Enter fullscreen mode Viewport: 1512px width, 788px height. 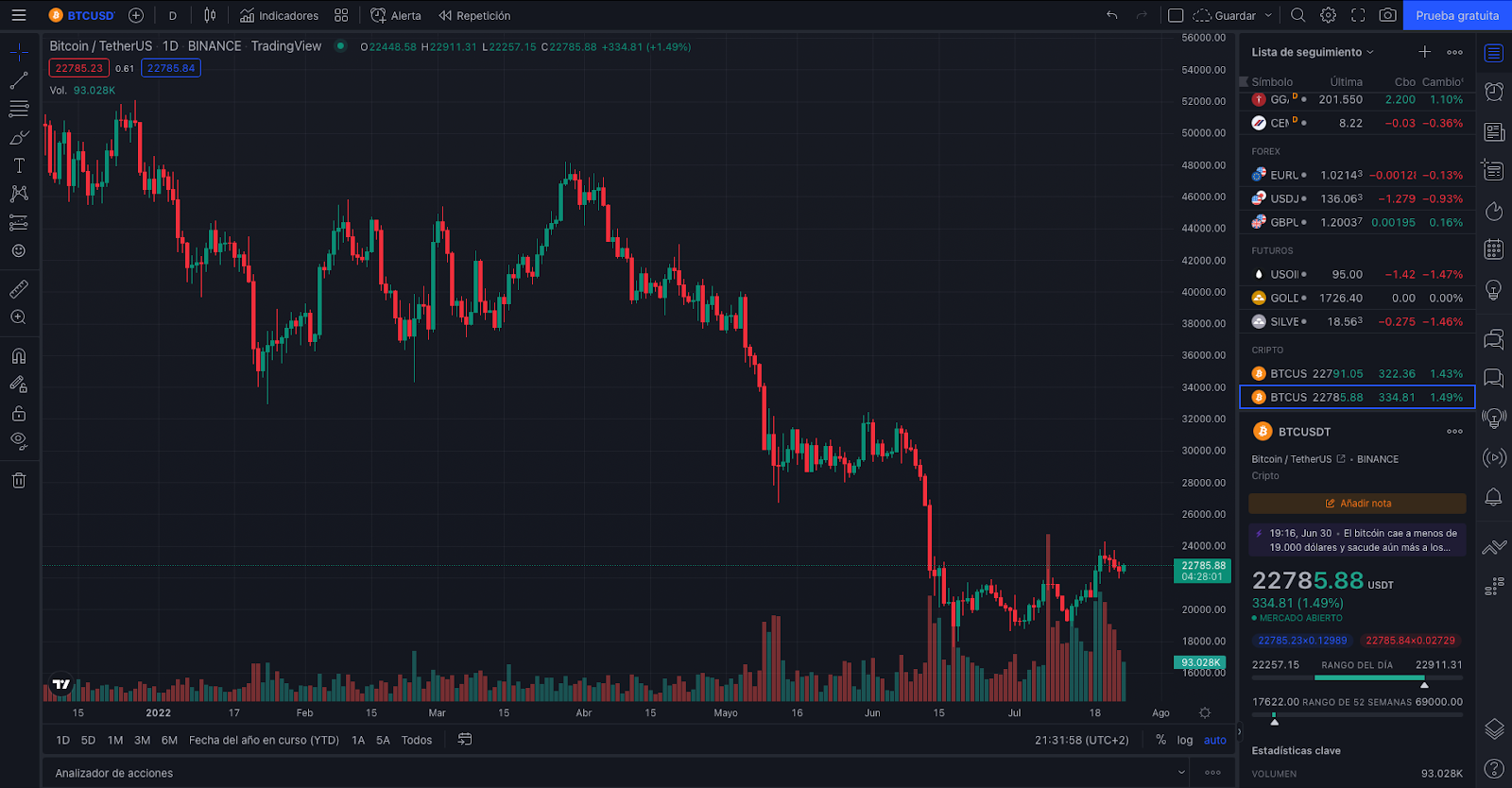pos(1358,15)
